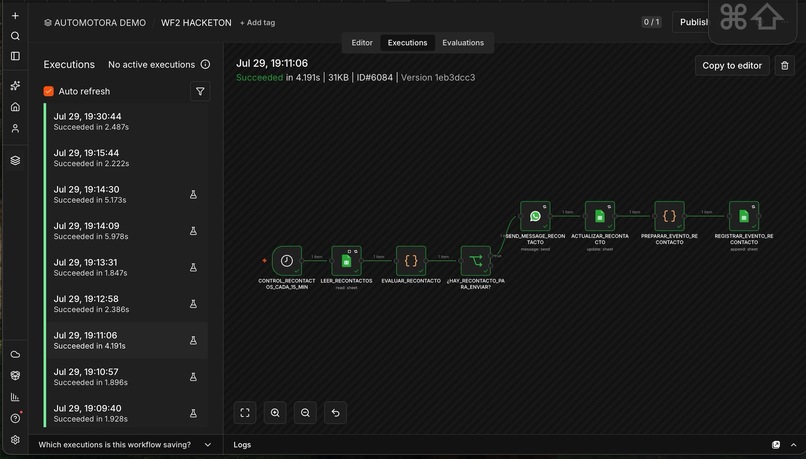Zoom in on the workflow canvas

[x=275, y=413]
